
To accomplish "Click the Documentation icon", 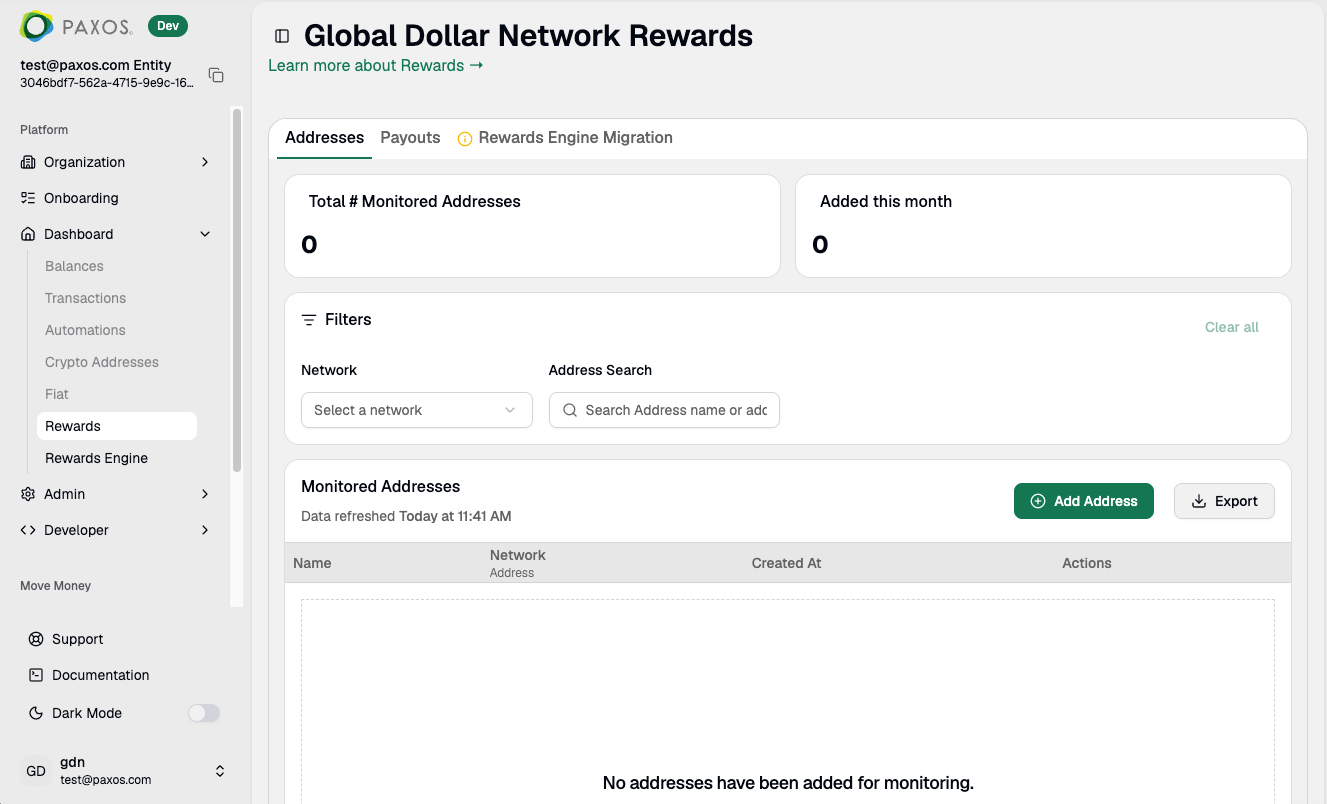I will pyautogui.click(x=36, y=675).
